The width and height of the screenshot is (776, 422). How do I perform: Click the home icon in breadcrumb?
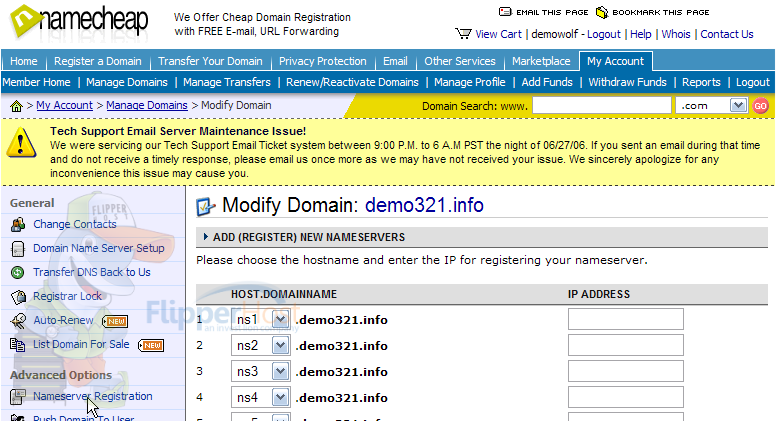pyautogui.click(x=16, y=106)
